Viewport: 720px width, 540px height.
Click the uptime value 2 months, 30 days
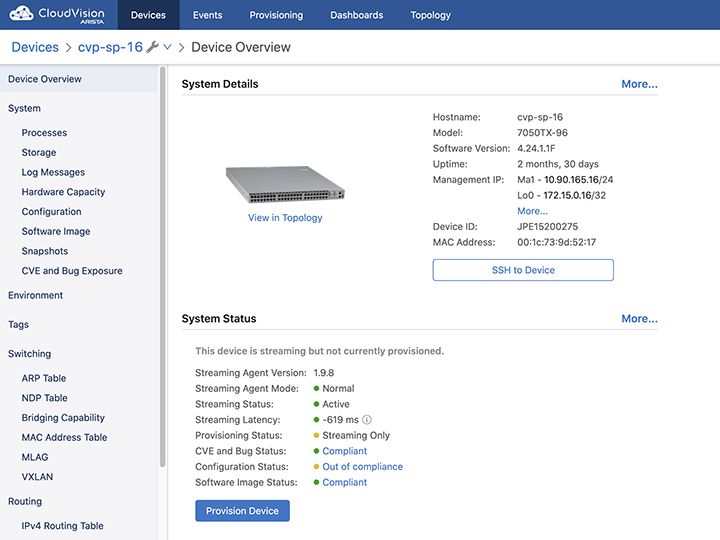558,164
